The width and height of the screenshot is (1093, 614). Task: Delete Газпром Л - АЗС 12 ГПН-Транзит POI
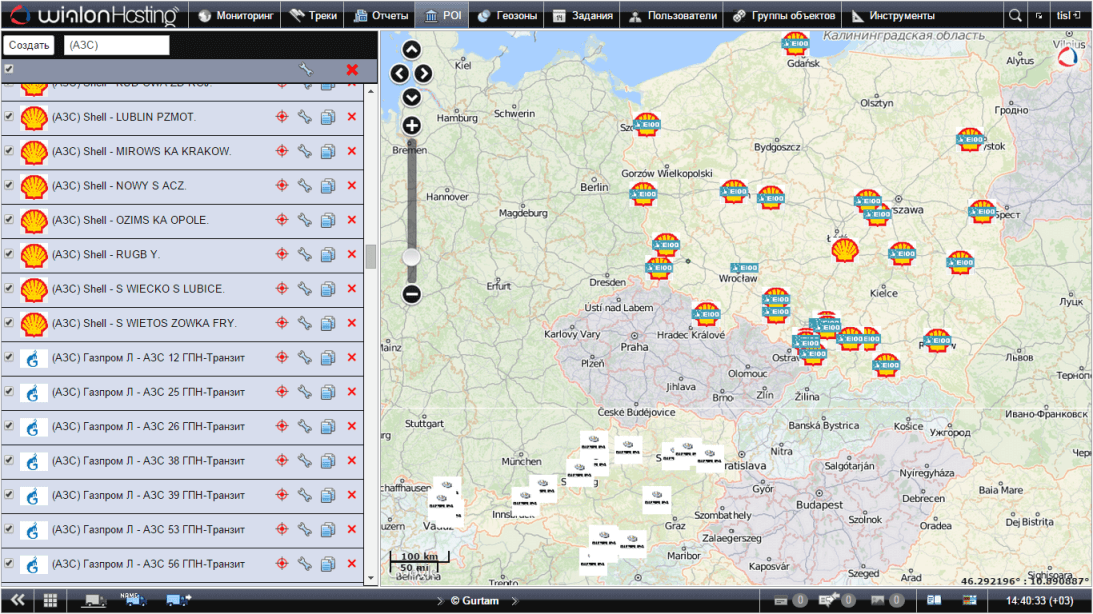coord(352,358)
